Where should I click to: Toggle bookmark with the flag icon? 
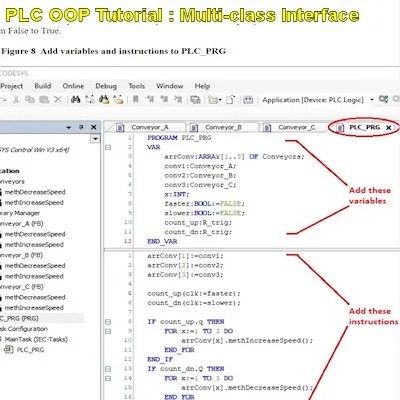(x=136, y=99)
